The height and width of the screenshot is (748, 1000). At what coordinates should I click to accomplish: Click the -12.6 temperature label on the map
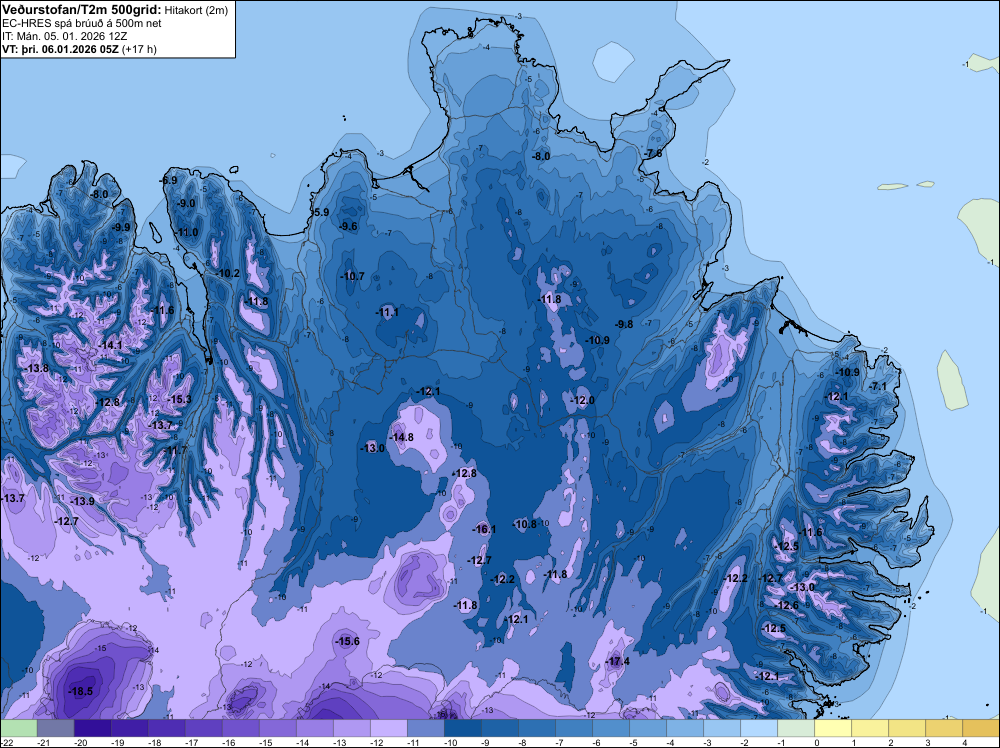point(786,605)
